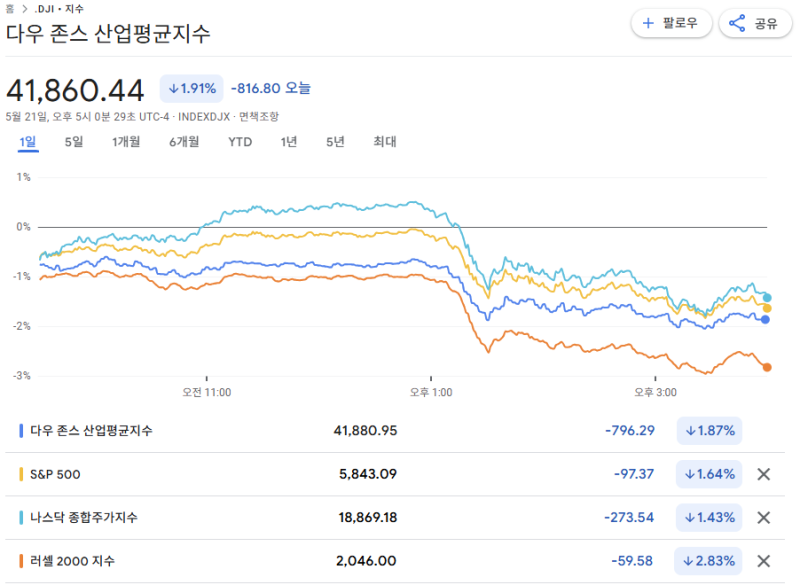Click the ↓1.87% Dow Jones badge

709,430
